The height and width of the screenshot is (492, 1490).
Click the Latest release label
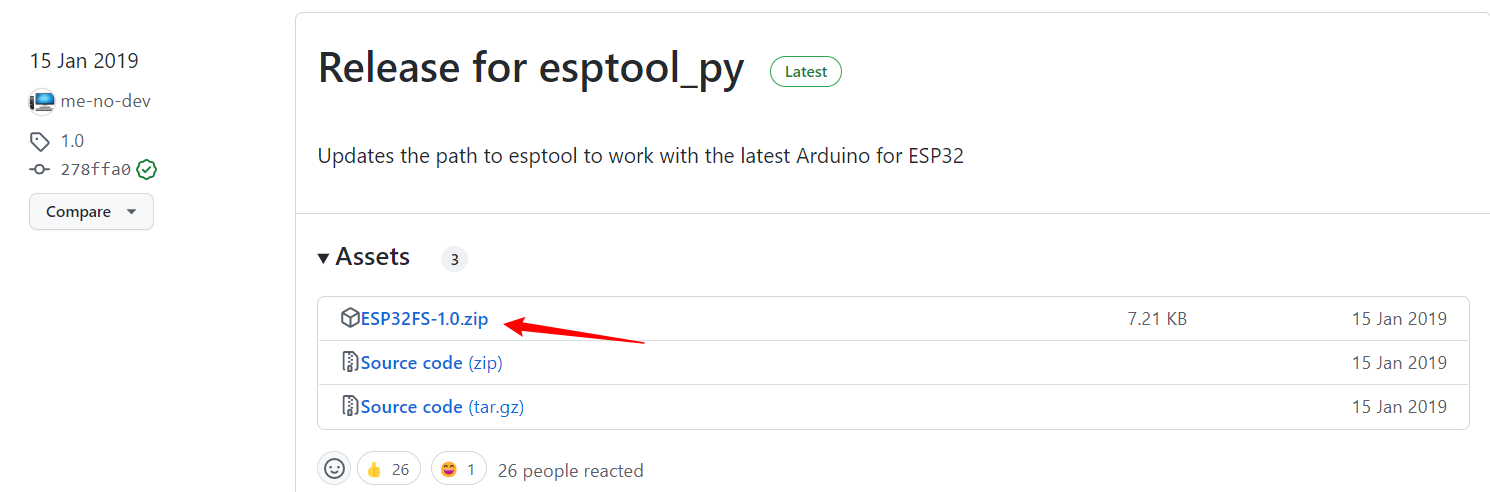806,72
